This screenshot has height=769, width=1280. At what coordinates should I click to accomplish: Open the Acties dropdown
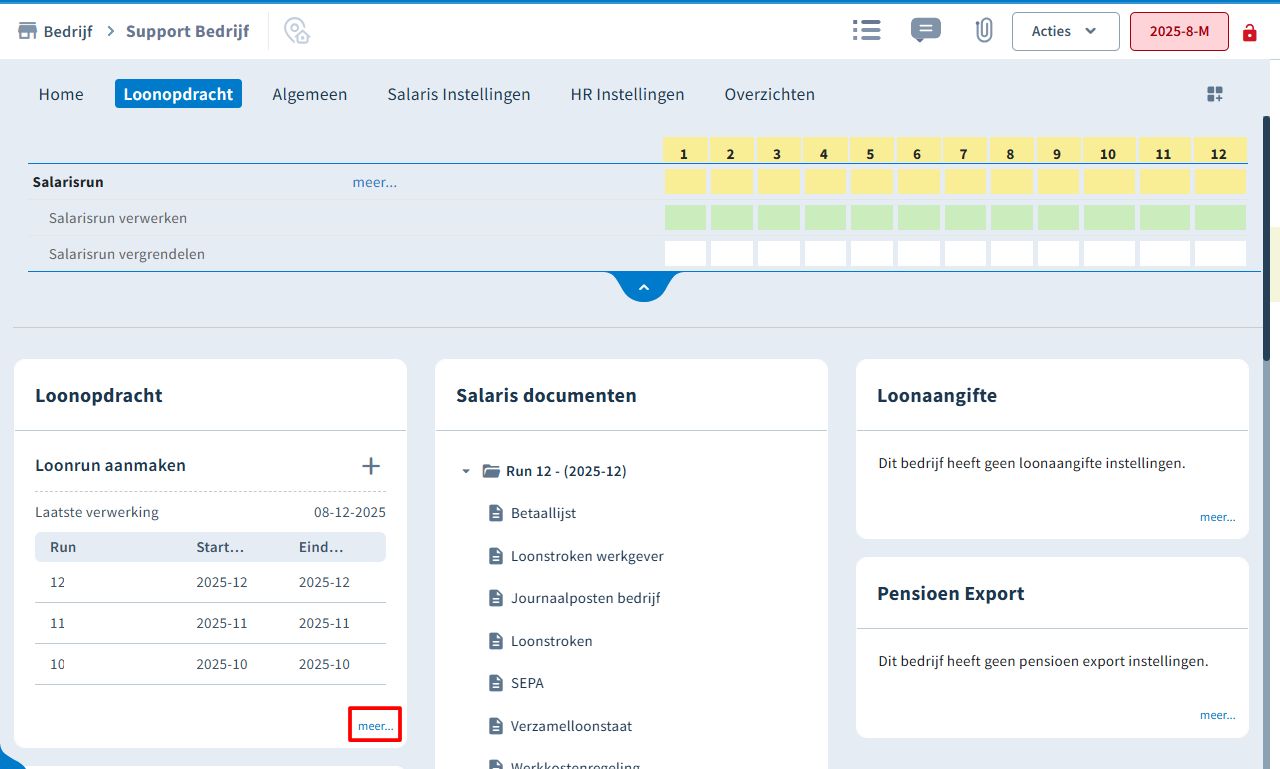point(1066,31)
